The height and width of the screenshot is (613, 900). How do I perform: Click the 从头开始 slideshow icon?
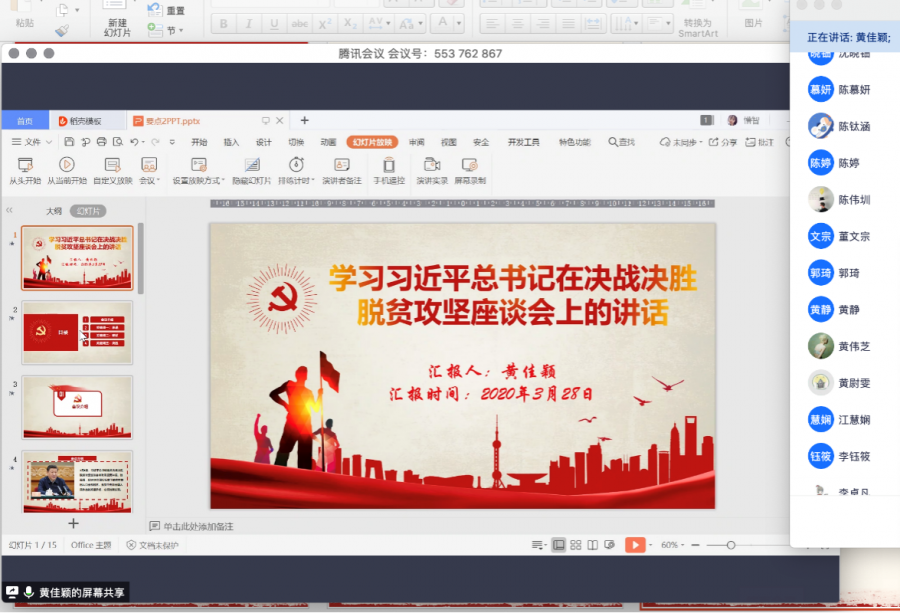click(25, 165)
